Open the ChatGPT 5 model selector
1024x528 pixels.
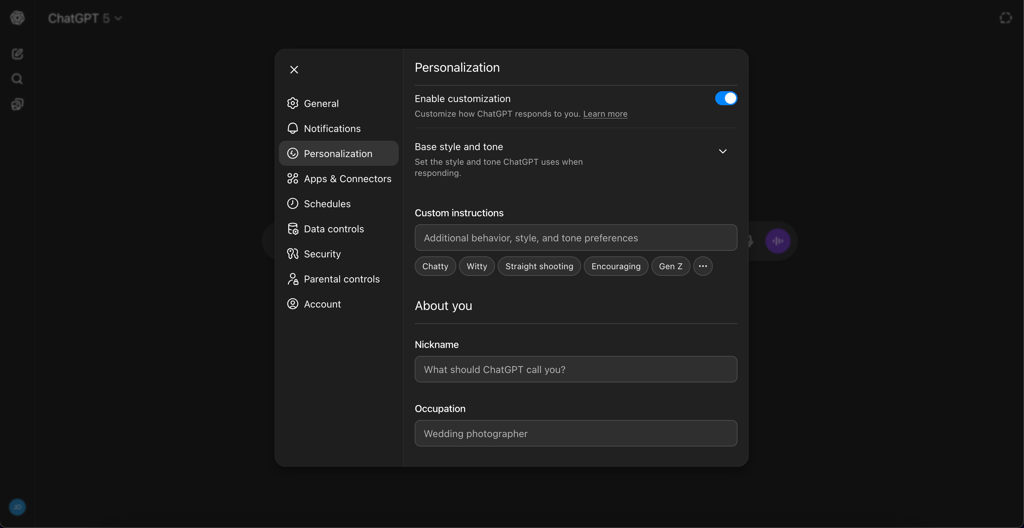coord(85,18)
